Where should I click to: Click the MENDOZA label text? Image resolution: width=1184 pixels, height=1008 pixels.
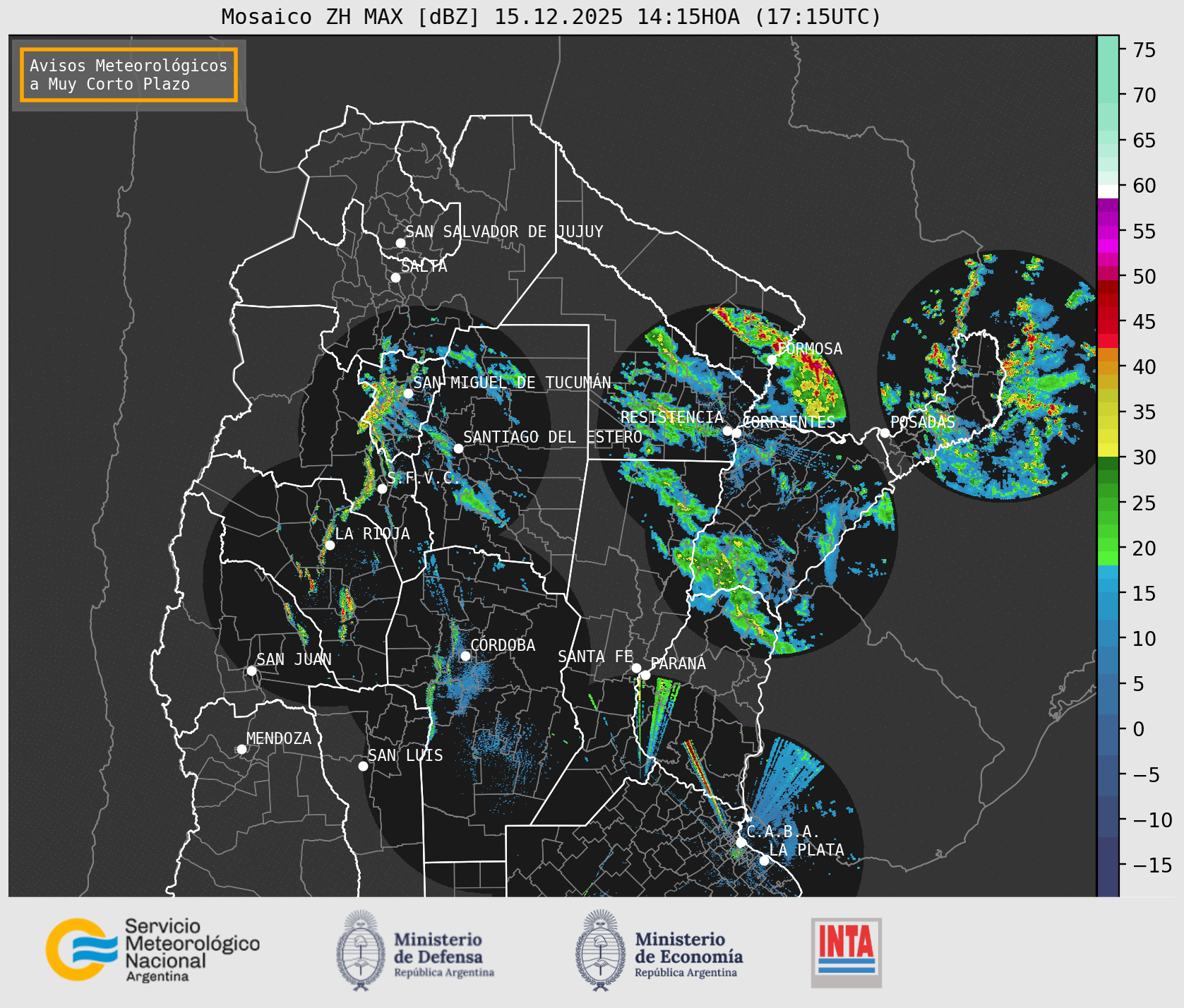tap(279, 738)
